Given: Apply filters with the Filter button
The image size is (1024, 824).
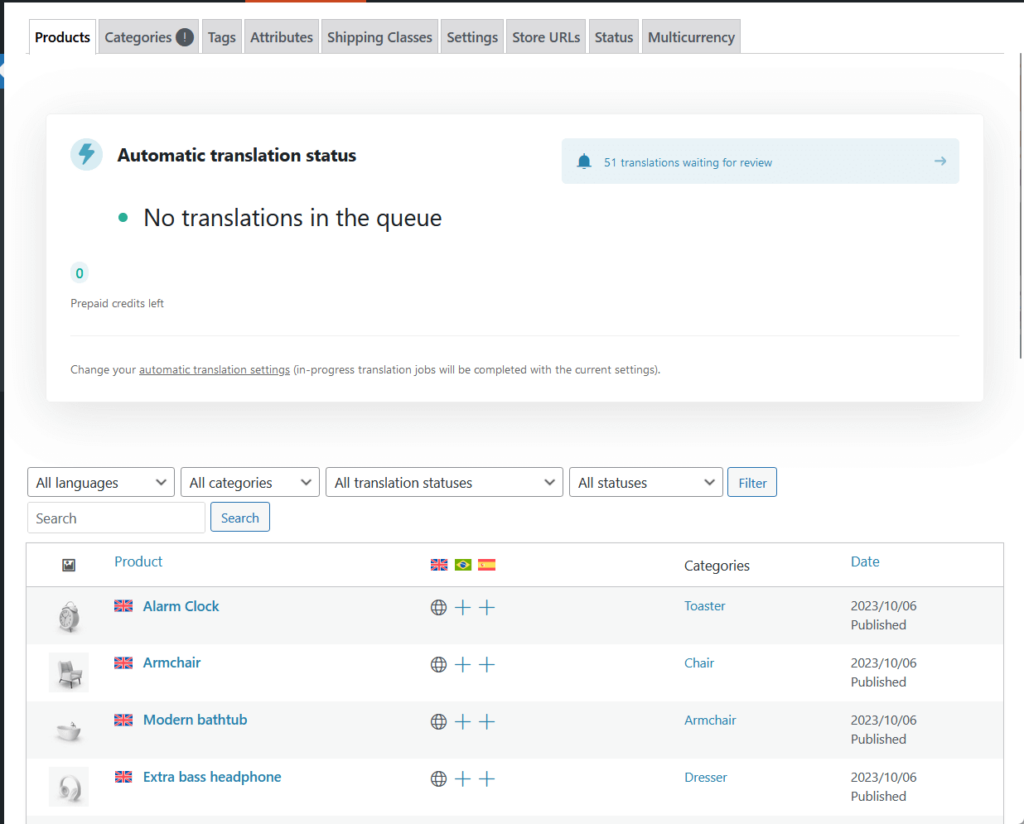Looking at the screenshot, I should click(x=751, y=482).
